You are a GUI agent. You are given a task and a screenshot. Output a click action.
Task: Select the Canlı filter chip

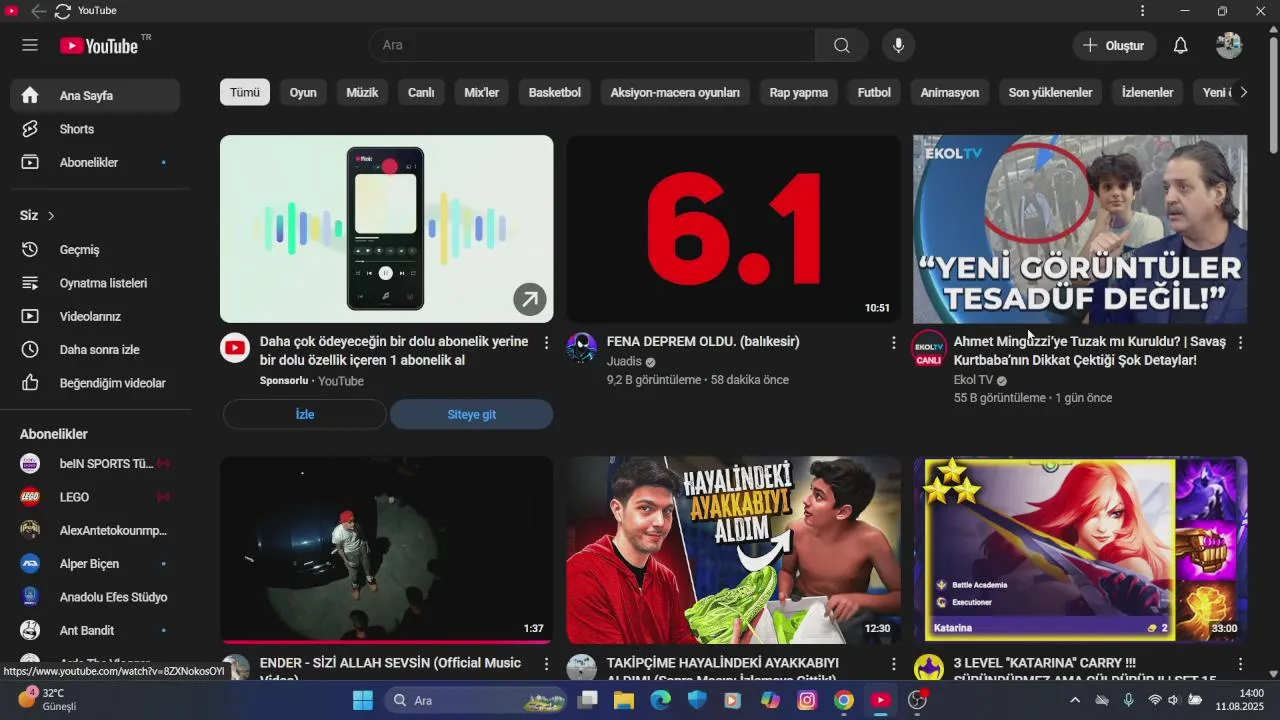pyautogui.click(x=421, y=92)
